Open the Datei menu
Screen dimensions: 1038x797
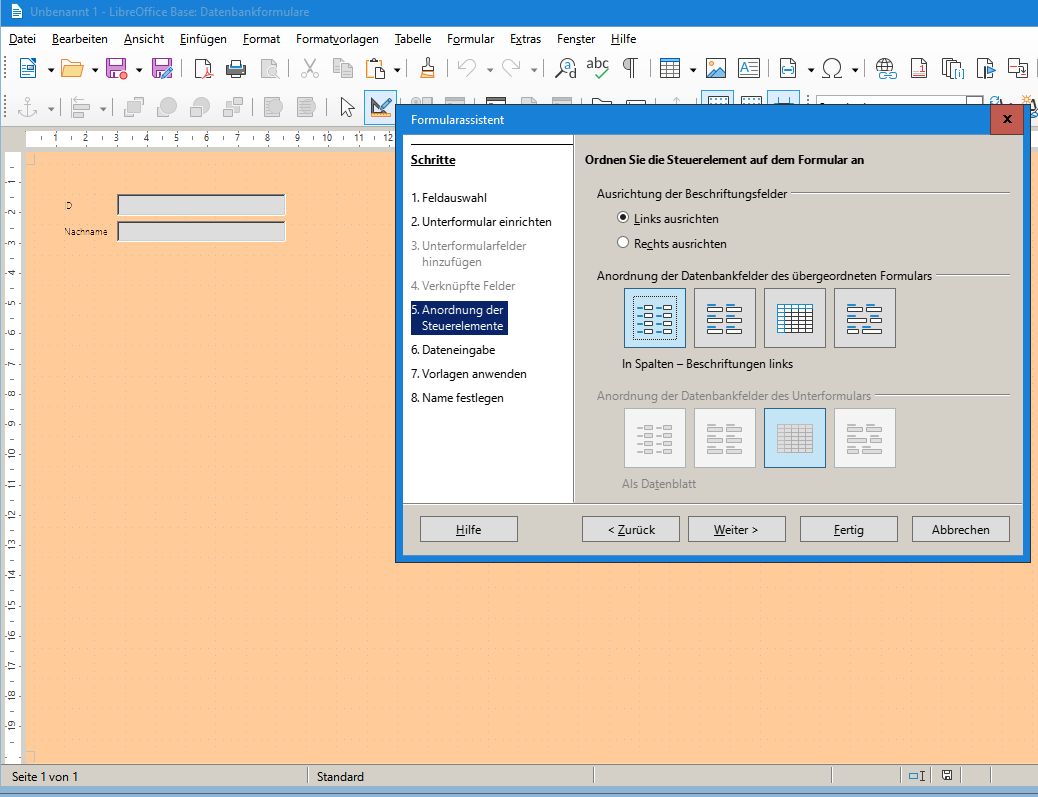click(x=23, y=39)
